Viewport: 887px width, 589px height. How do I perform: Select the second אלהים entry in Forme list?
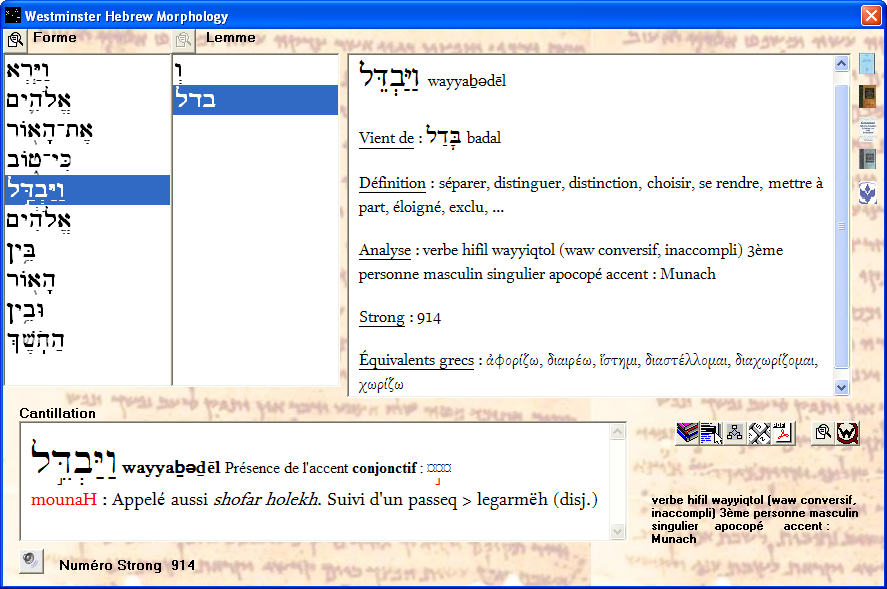point(87,101)
